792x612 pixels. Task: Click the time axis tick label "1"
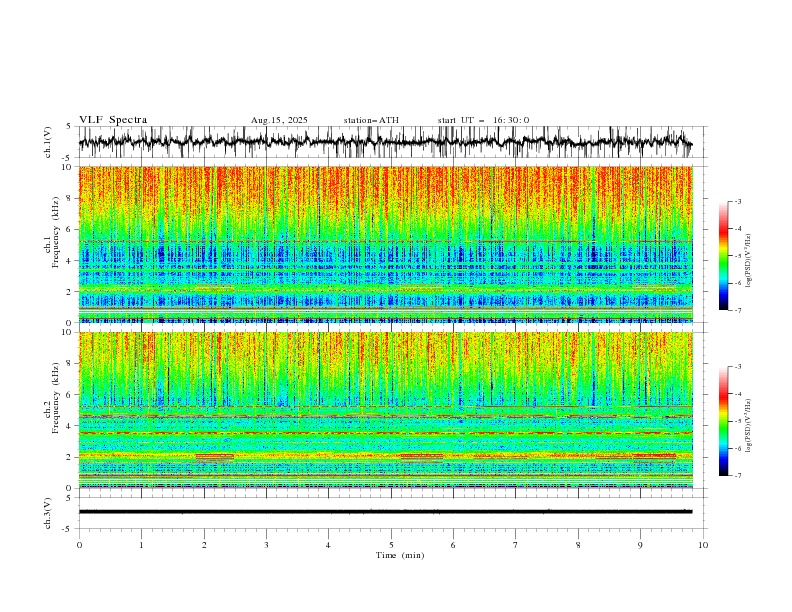[141, 545]
